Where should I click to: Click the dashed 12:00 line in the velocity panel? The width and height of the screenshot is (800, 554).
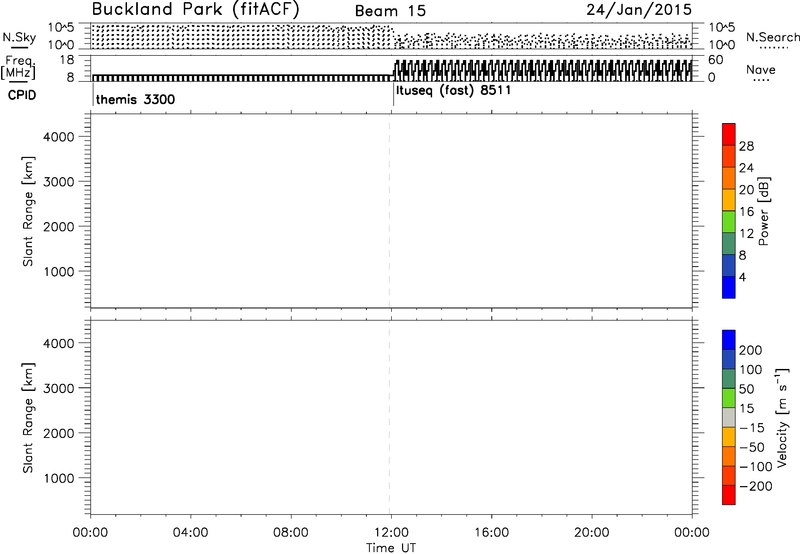pyautogui.click(x=390, y=418)
